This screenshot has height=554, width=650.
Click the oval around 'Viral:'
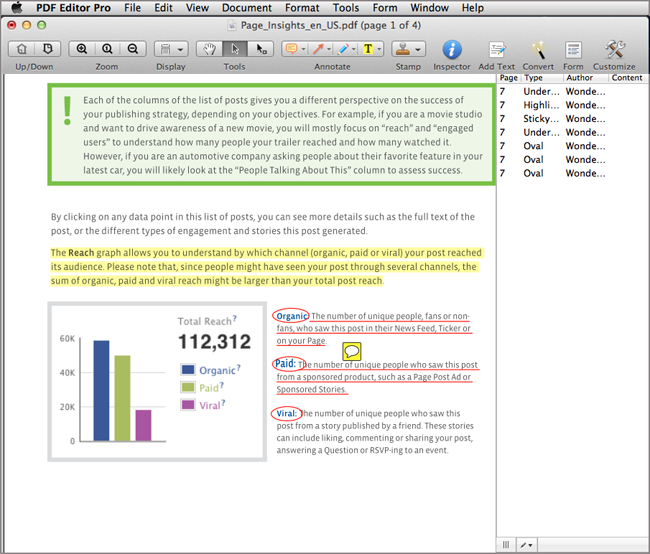tap(286, 413)
